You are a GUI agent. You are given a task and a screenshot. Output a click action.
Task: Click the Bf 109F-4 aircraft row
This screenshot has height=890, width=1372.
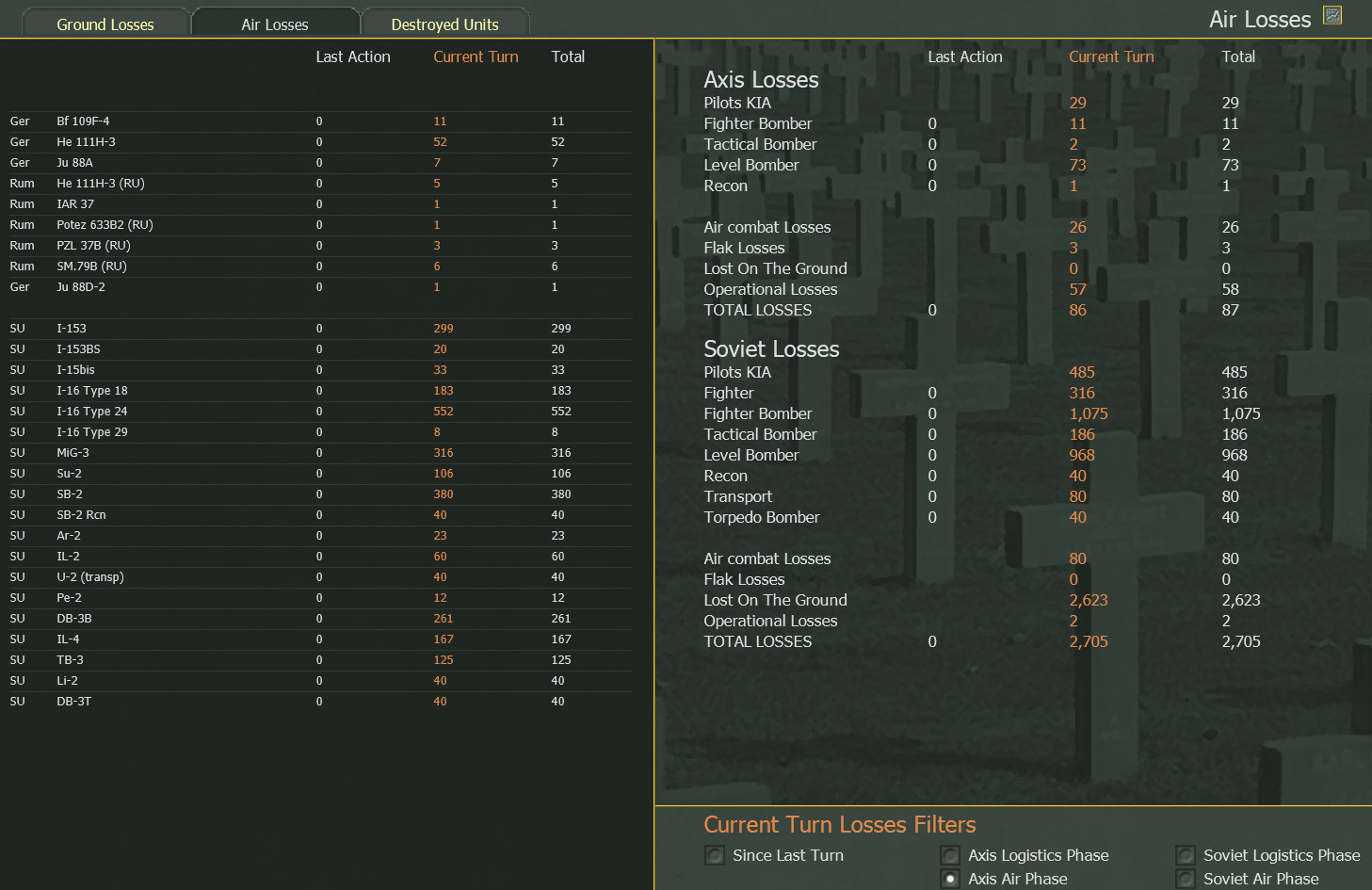click(320, 121)
